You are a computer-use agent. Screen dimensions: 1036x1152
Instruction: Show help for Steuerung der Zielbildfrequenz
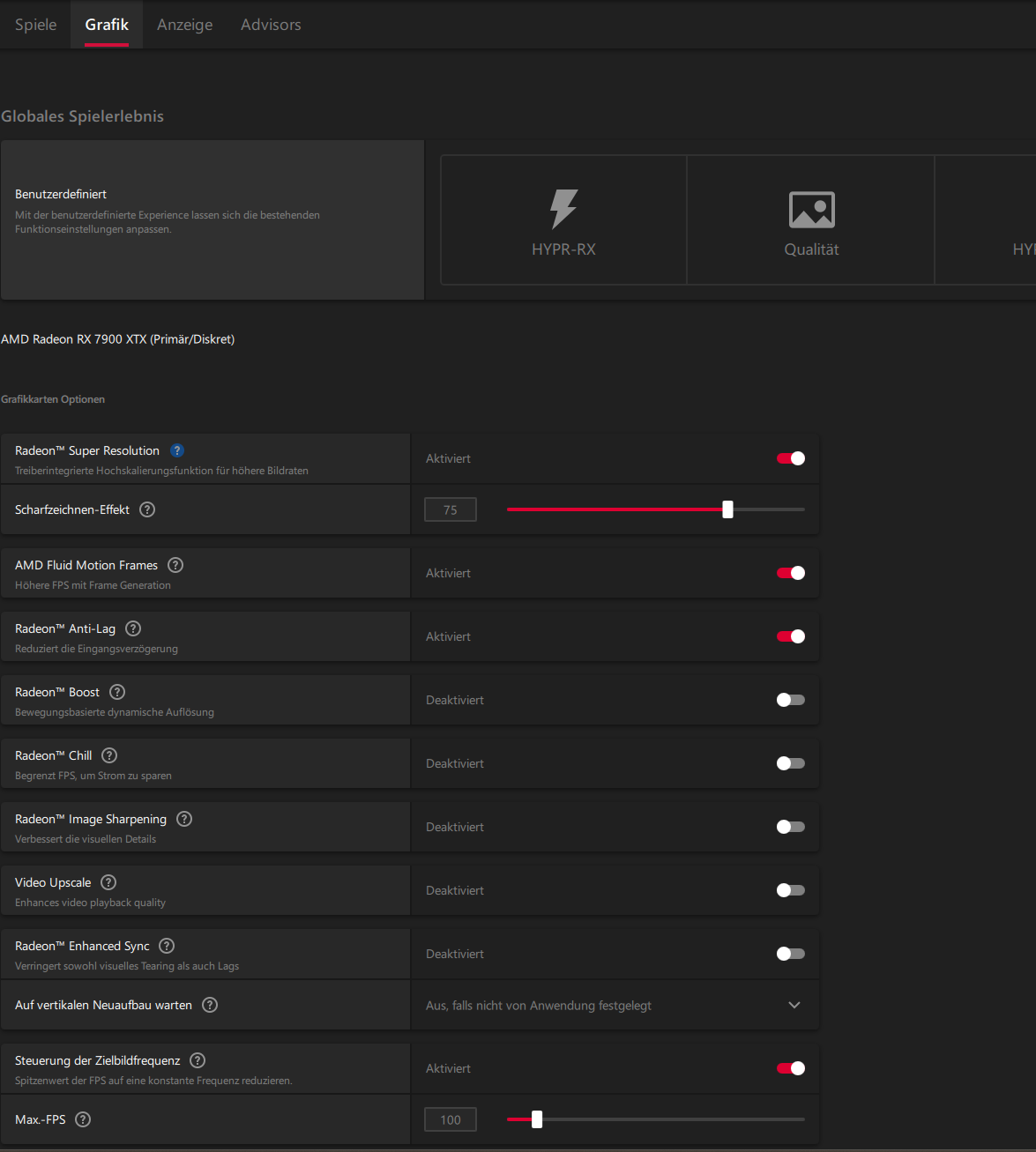pos(198,1060)
